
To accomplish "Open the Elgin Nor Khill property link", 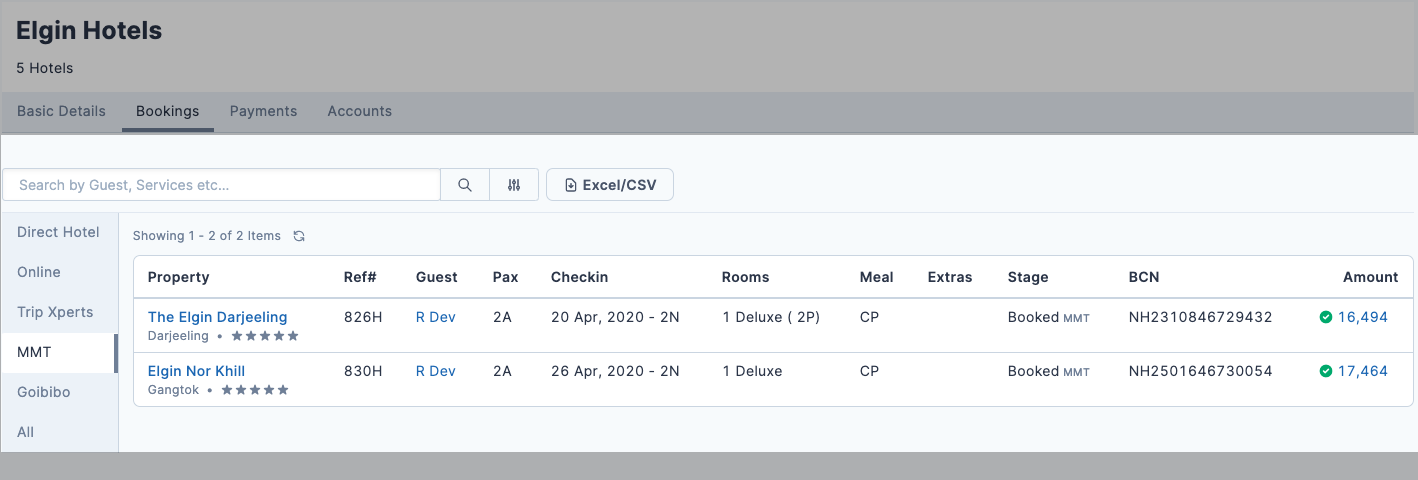I will point(196,371).
